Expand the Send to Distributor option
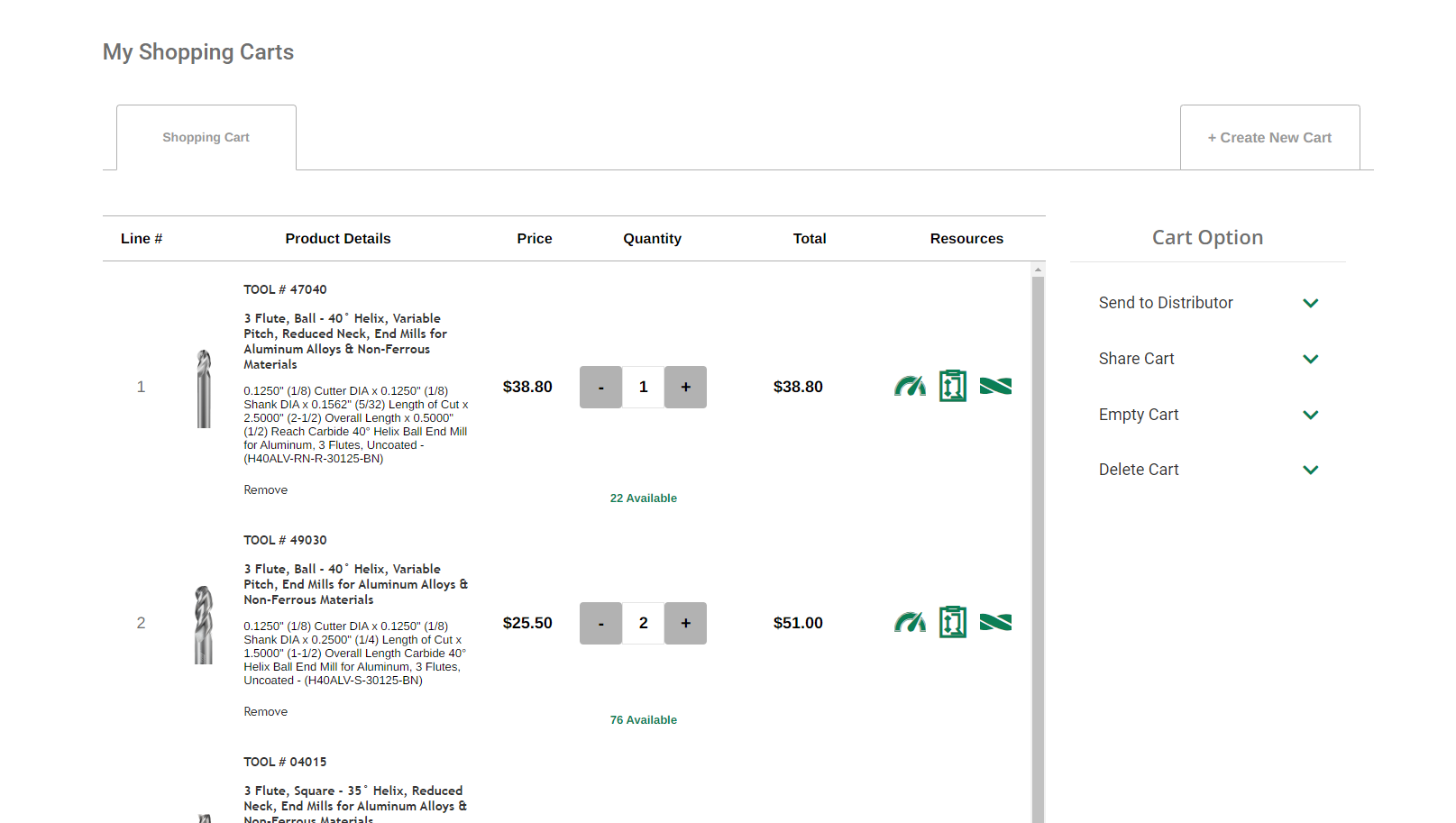Image resolution: width=1456 pixels, height=823 pixels. click(x=1310, y=304)
